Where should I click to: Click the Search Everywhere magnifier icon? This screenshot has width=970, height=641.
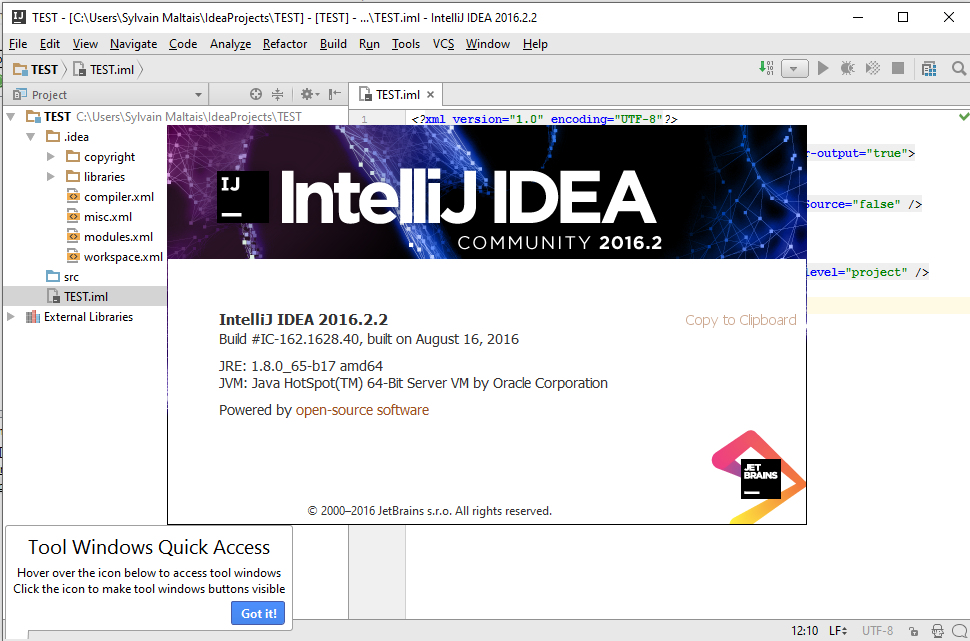point(959,68)
